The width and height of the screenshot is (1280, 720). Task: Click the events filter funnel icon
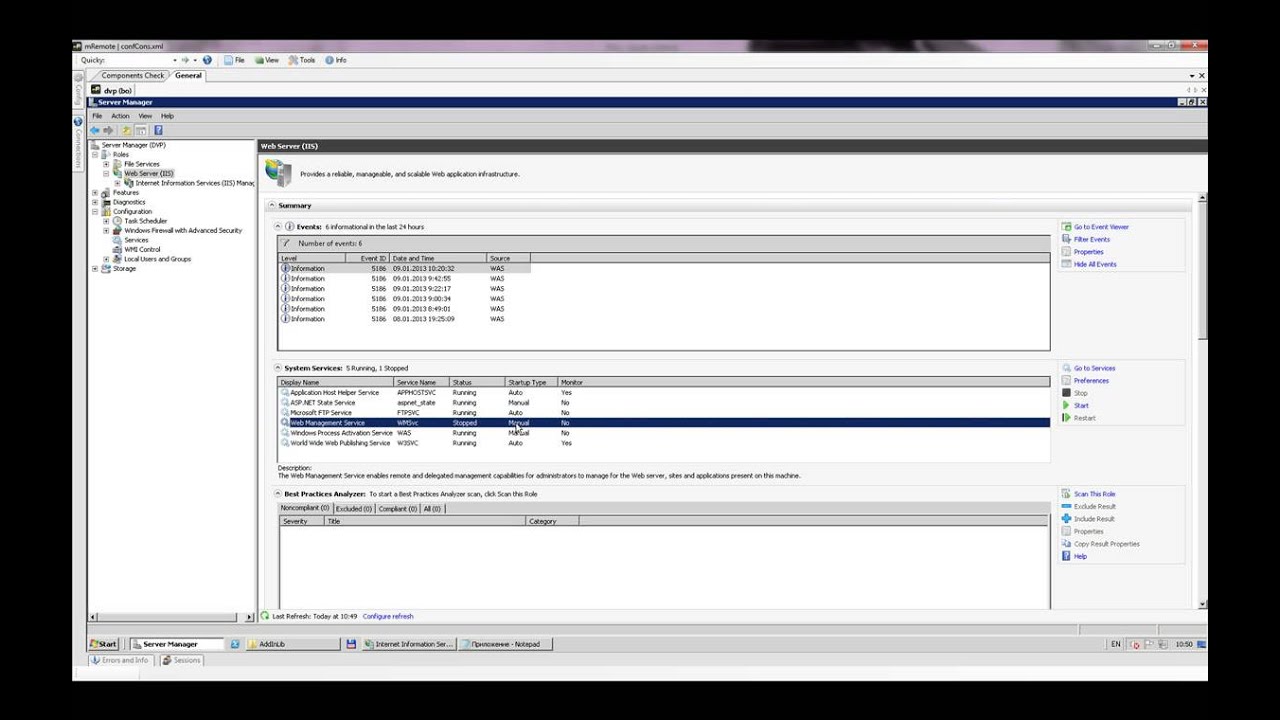[x=287, y=243]
